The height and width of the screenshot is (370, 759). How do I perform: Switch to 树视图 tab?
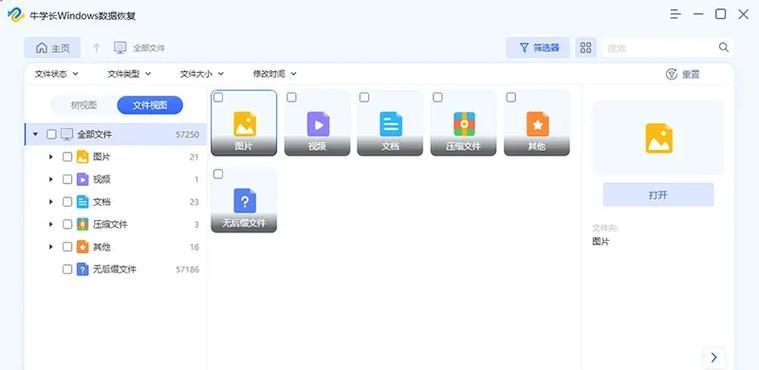[x=84, y=105]
